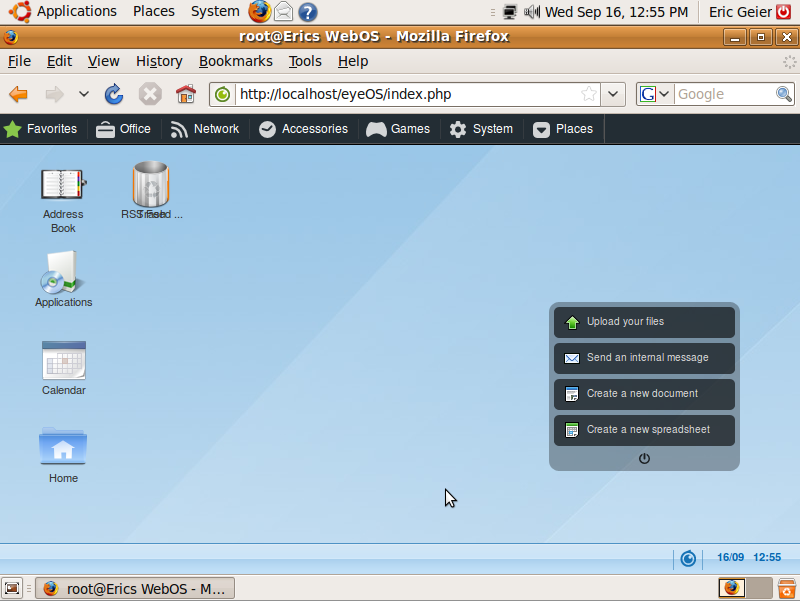Click the red shutdown icon by Eric Geier
The image size is (800, 601).
pos(784,11)
